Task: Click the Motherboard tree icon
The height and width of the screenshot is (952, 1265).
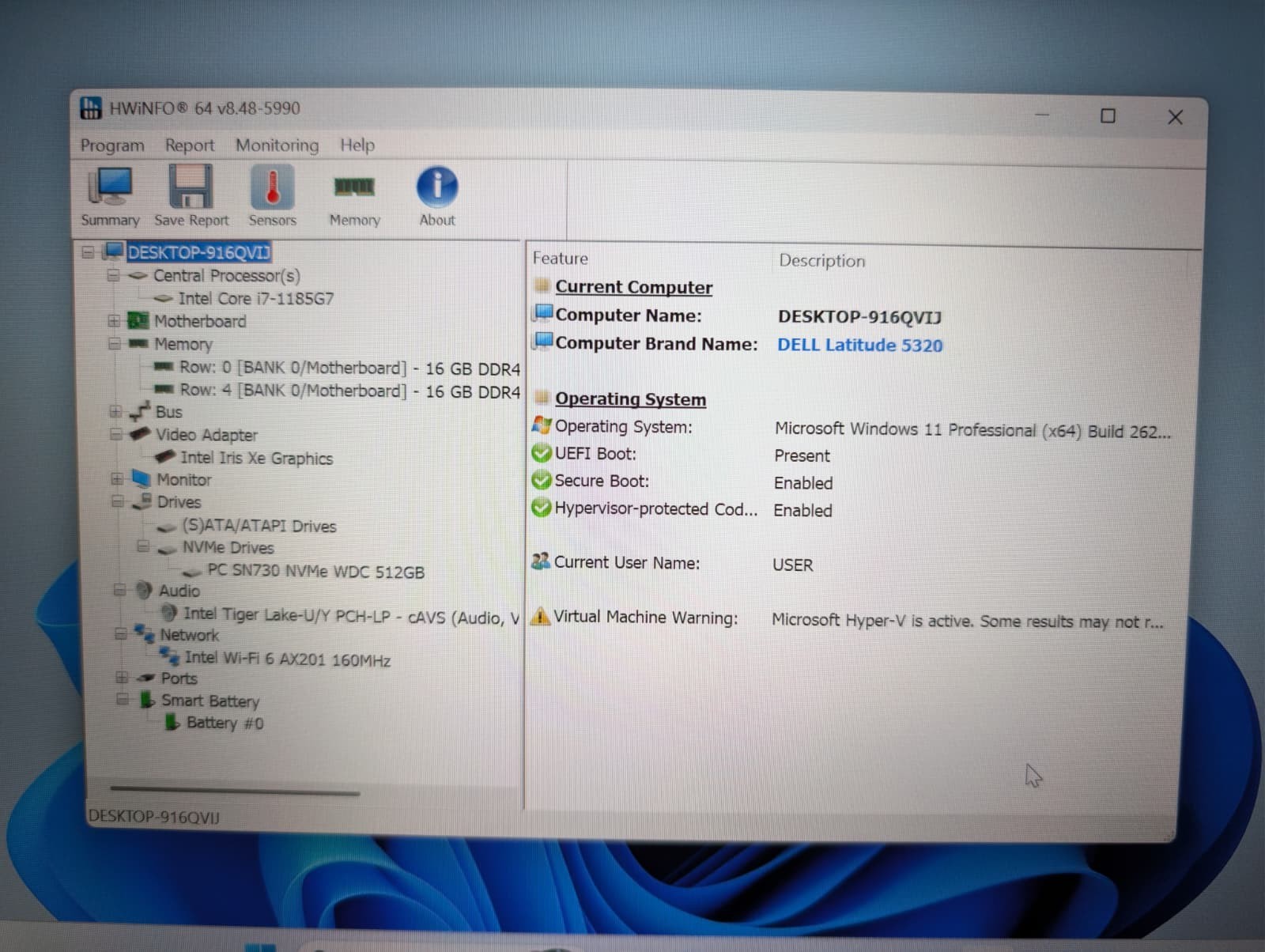Action: click(x=138, y=320)
